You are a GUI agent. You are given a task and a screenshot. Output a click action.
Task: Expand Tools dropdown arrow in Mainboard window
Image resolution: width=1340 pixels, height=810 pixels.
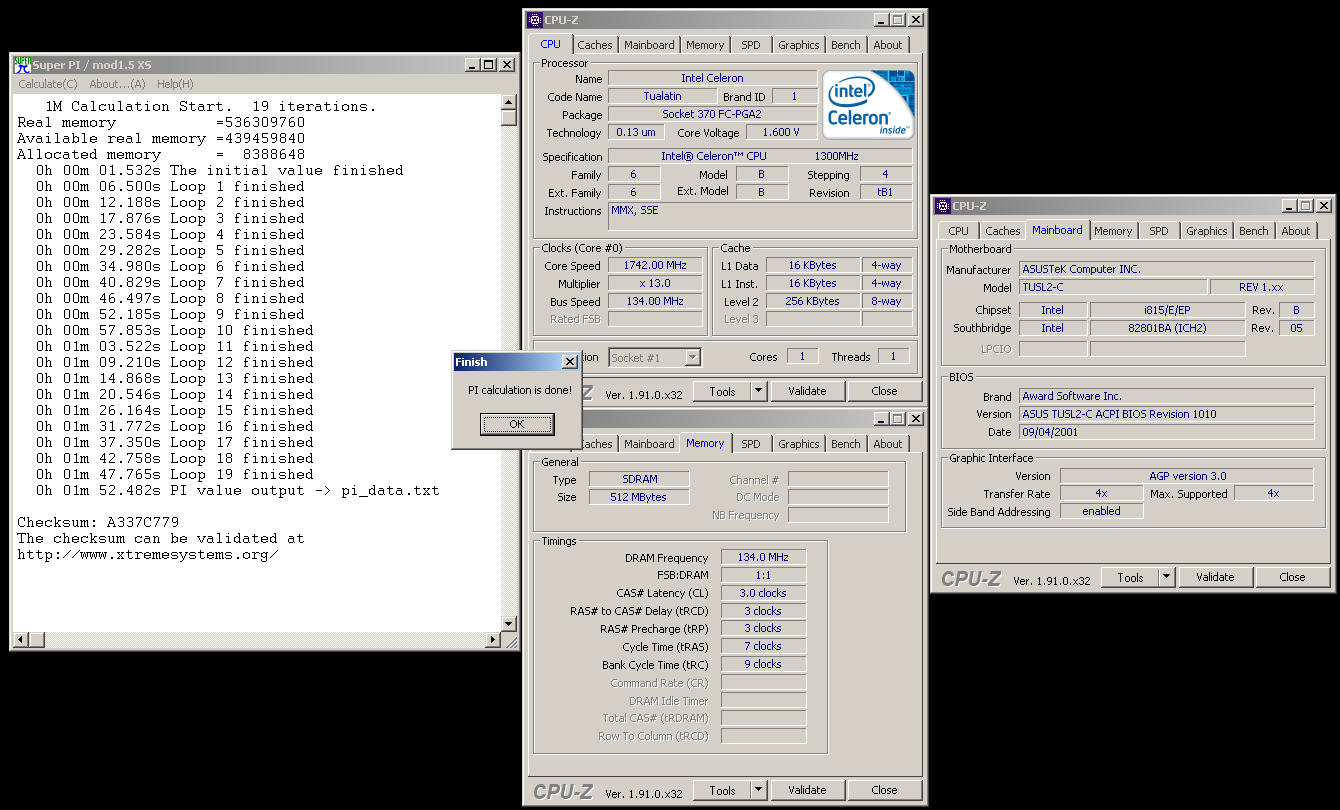click(x=1166, y=577)
